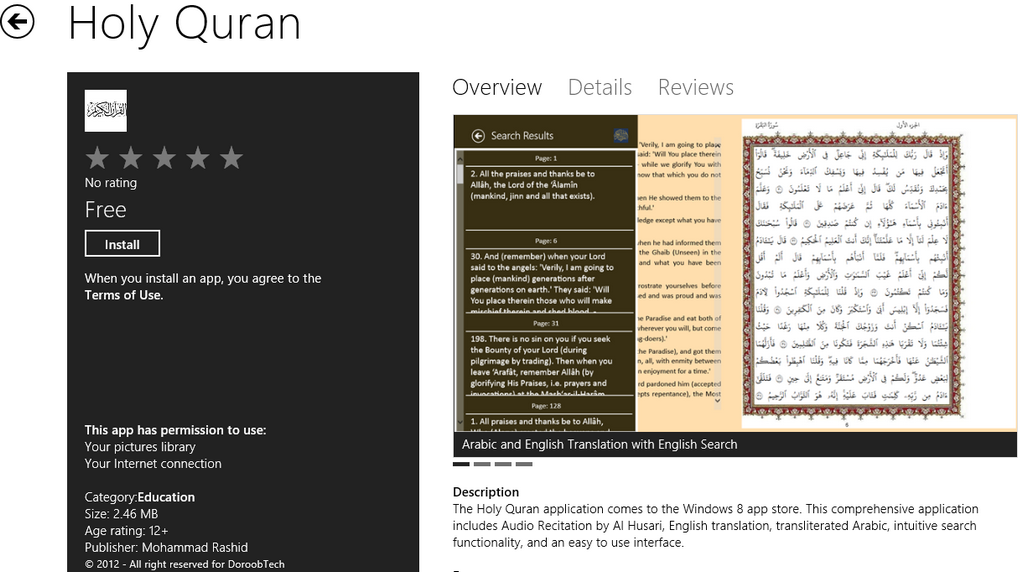Open the Reviews tab
The image size is (1023, 572).
tap(696, 88)
